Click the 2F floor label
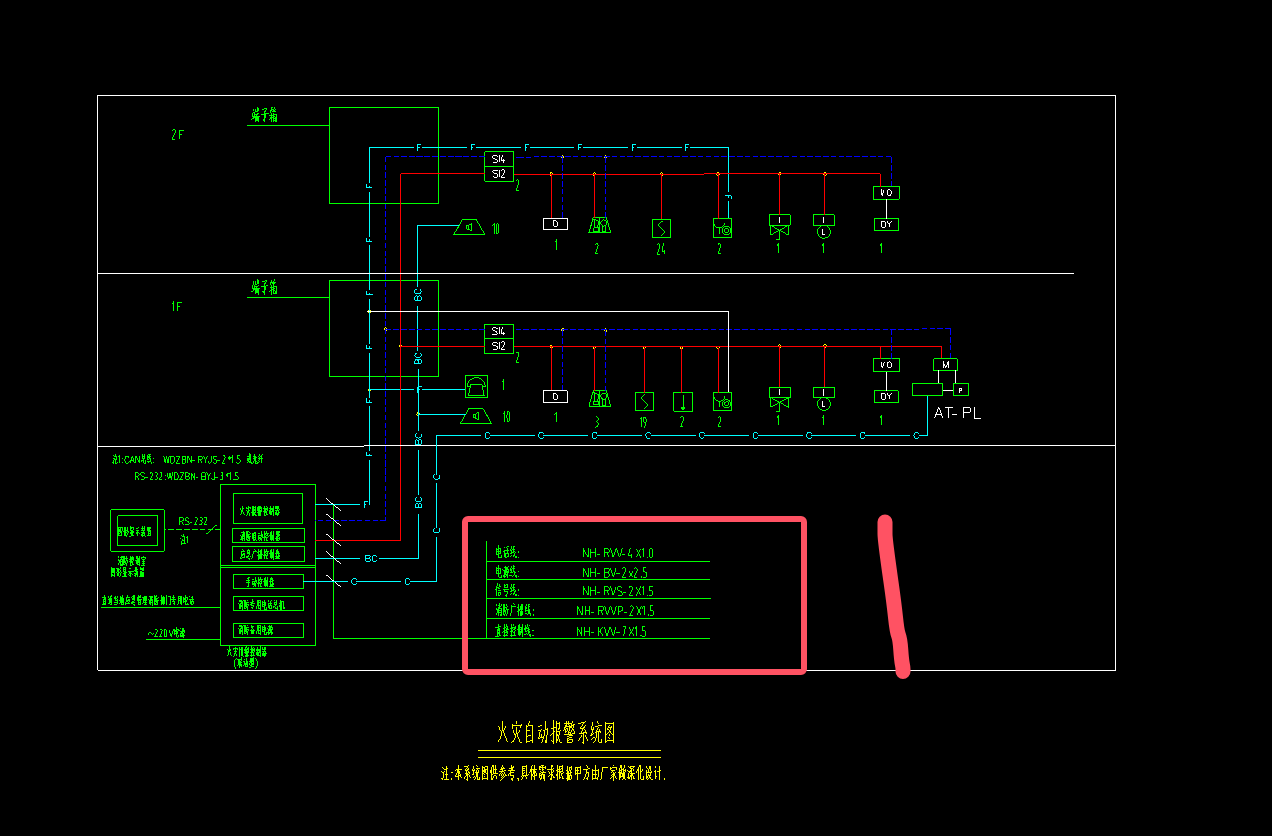 tap(177, 134)
